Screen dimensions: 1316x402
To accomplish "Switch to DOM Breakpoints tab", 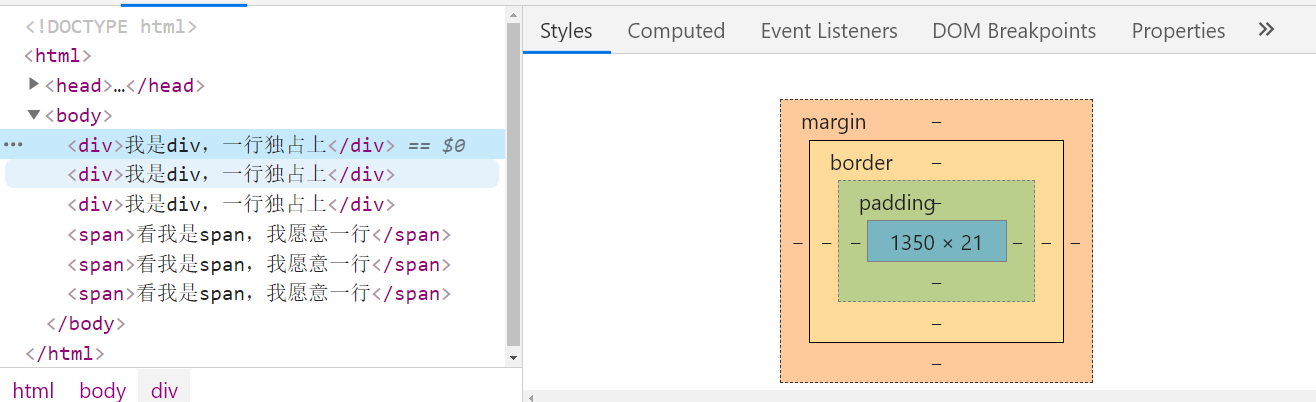I will click(x=1014, y=31).
